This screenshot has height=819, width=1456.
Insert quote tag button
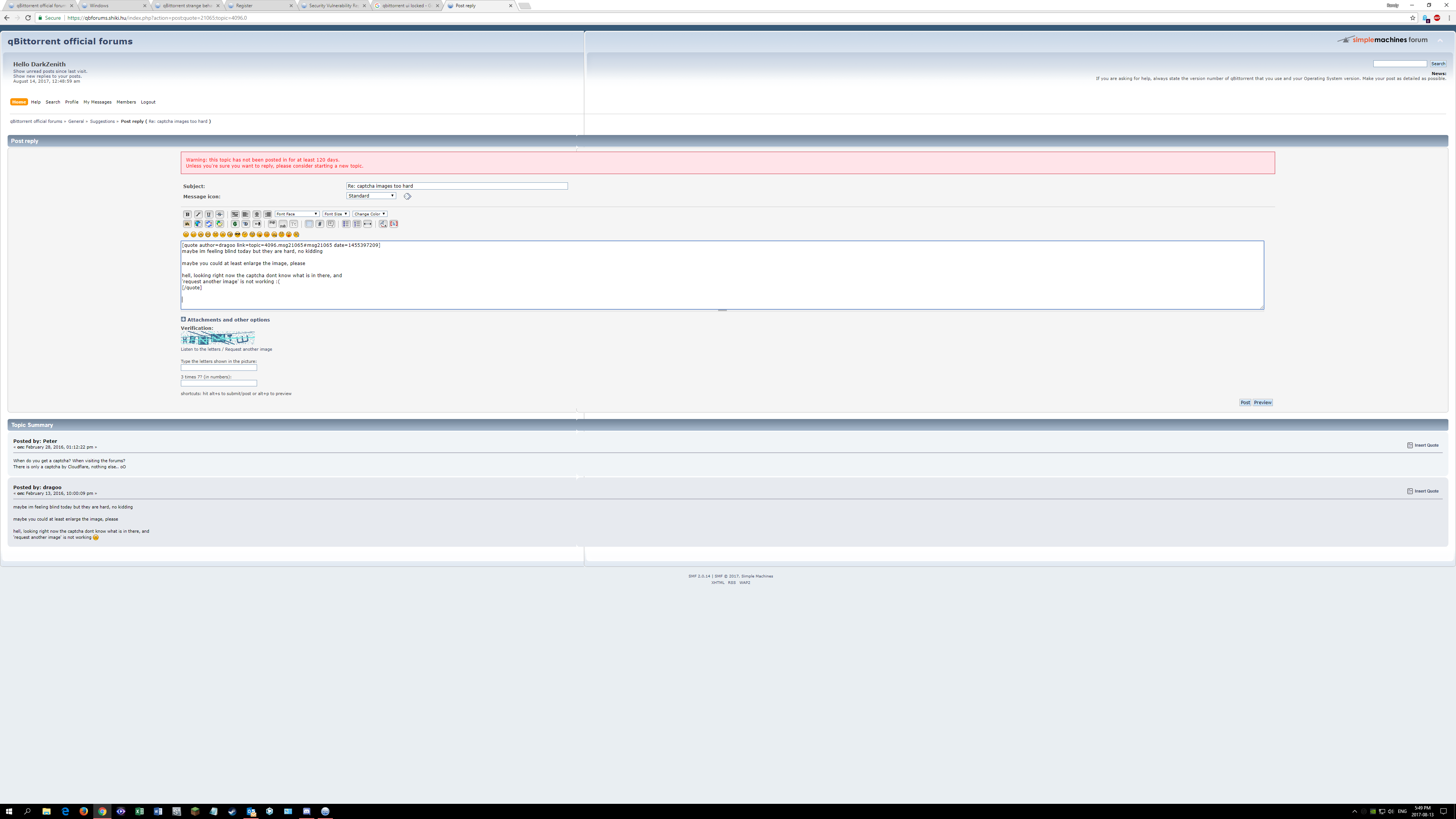331,224
